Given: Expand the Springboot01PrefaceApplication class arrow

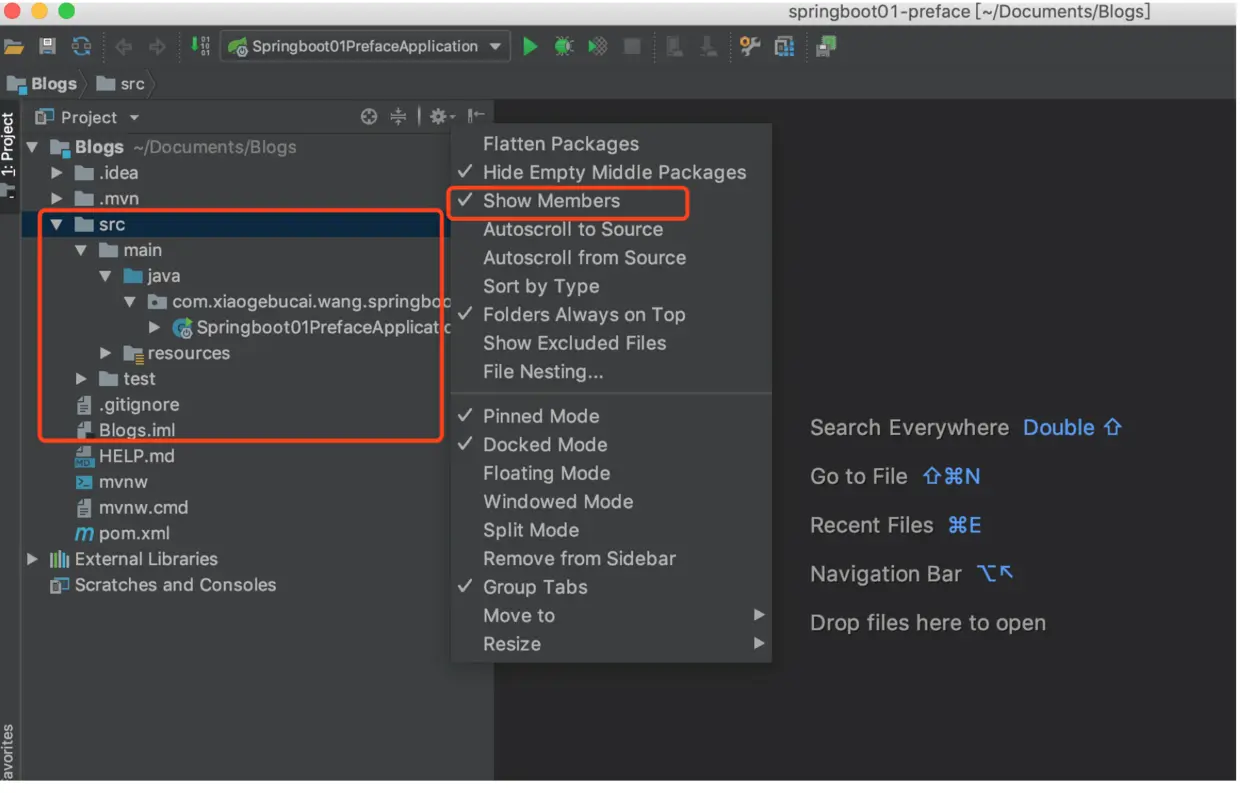Looking at the screenshot, I should pos(155,327).
